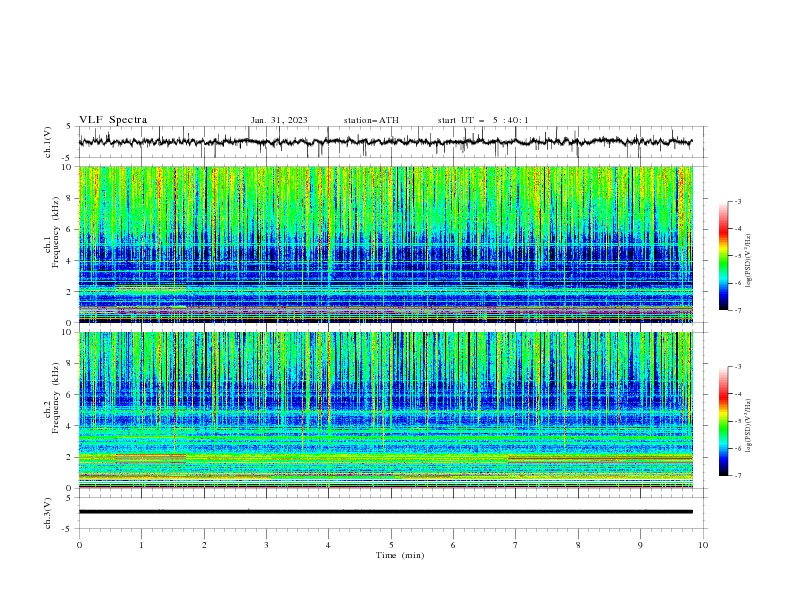Click the "ch.3(V)" waveform axis label

point(48,513)
